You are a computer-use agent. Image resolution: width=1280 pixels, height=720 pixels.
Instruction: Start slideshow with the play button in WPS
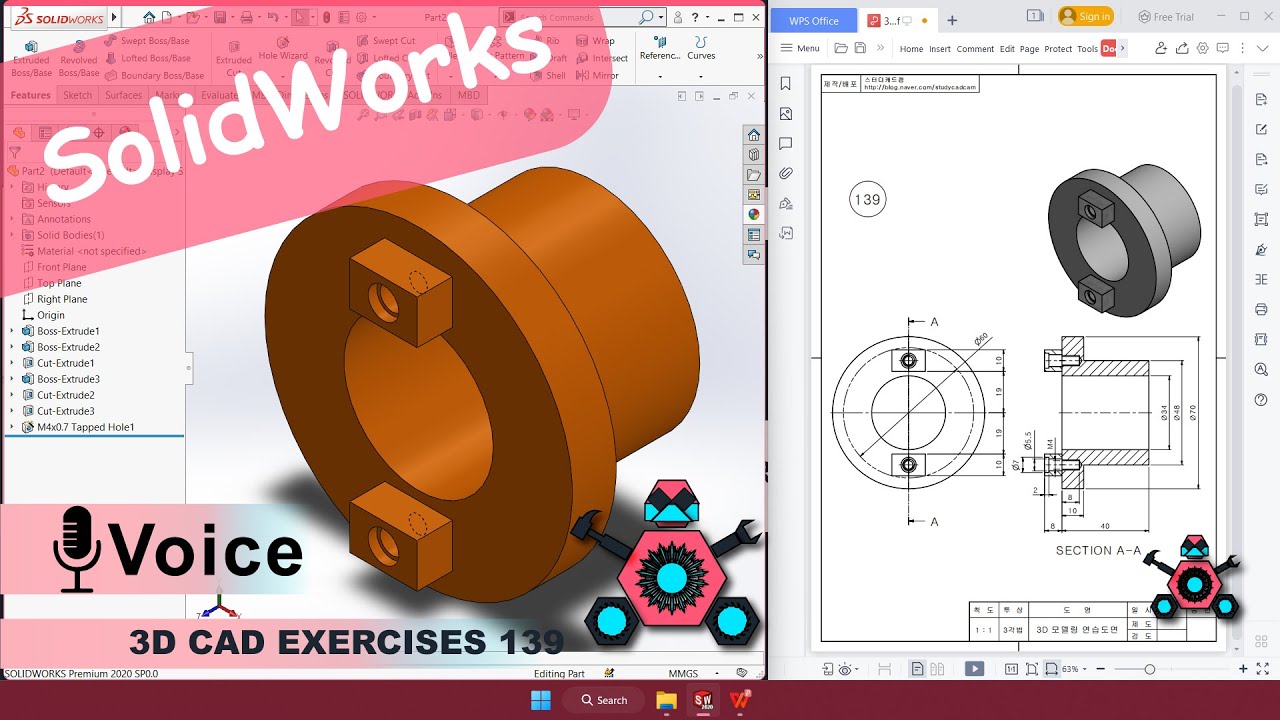[x=974, y=669]
